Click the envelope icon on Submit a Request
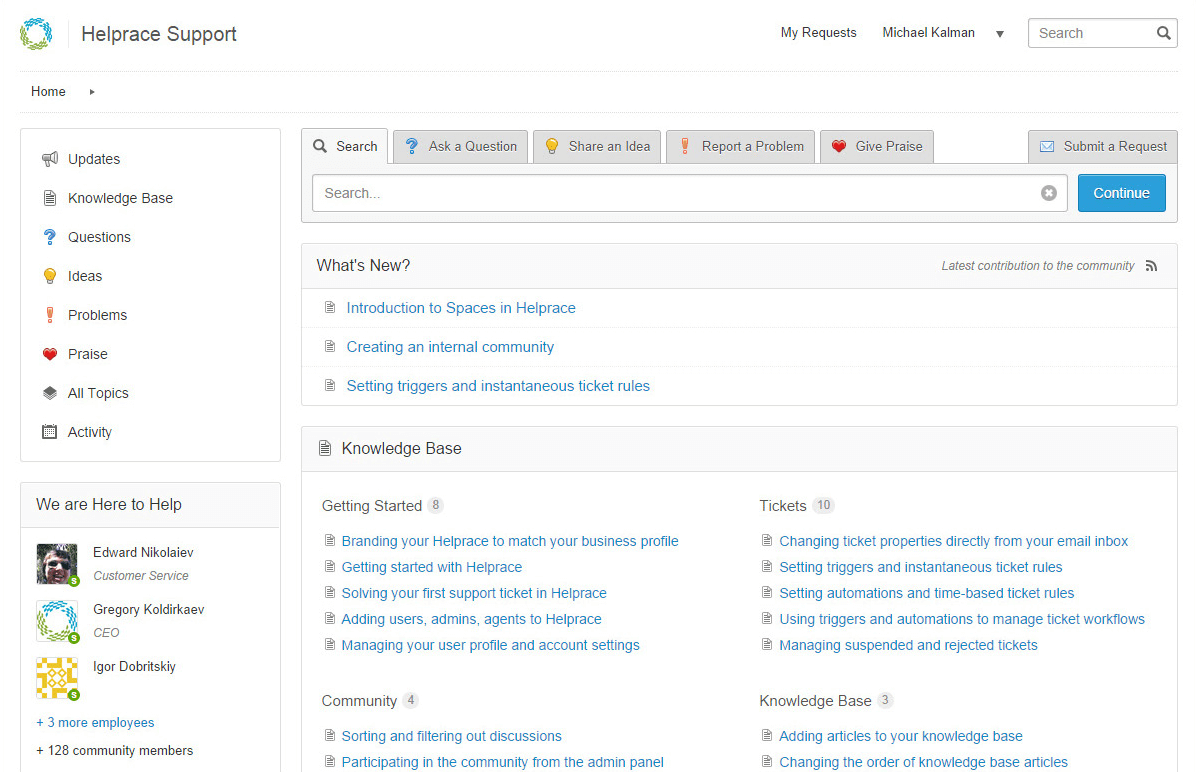Image resolution: width=1197 pixels, height=772 pixels. [x=1047, y=147]
